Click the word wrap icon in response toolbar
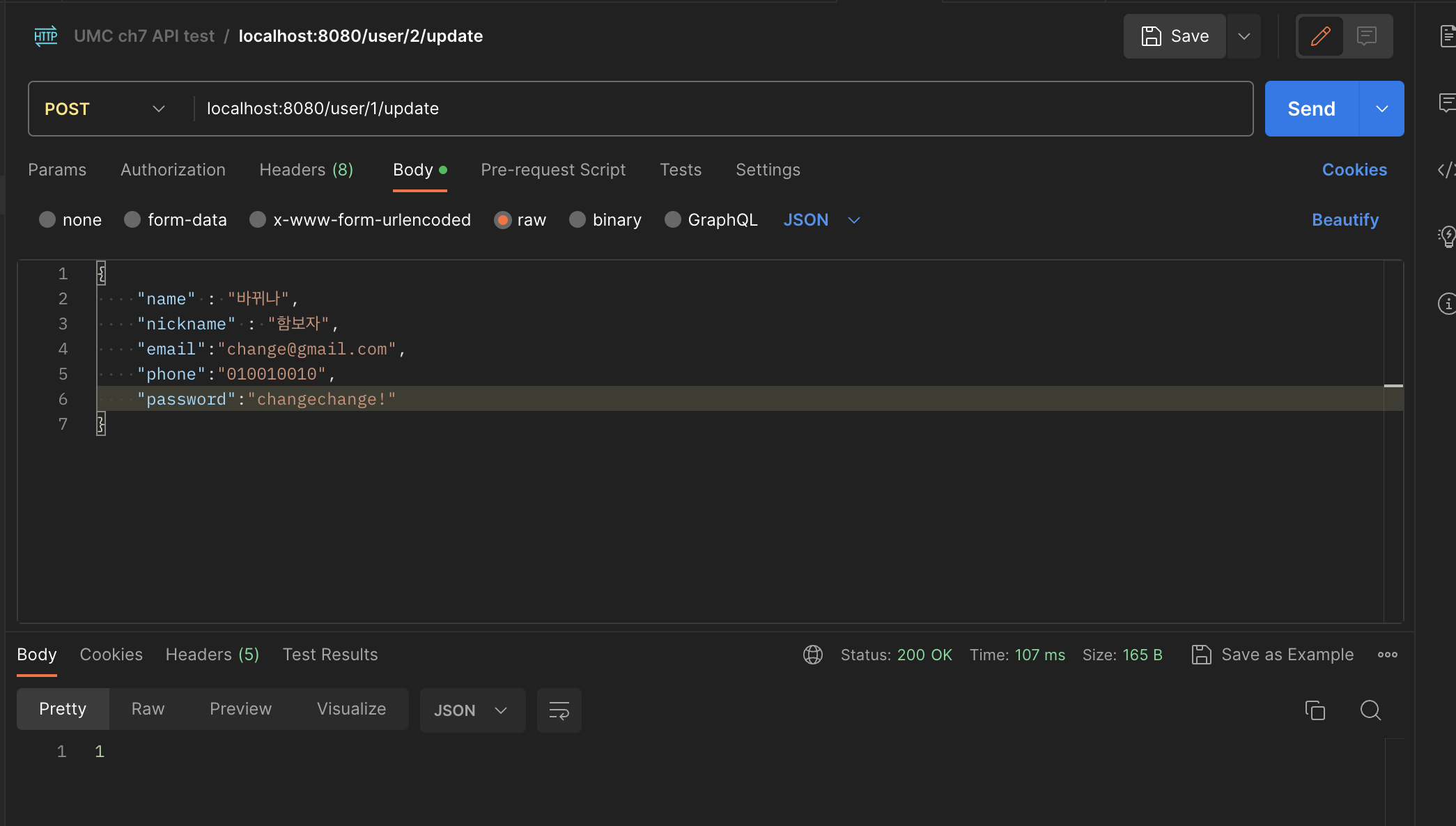 (559, 710)
